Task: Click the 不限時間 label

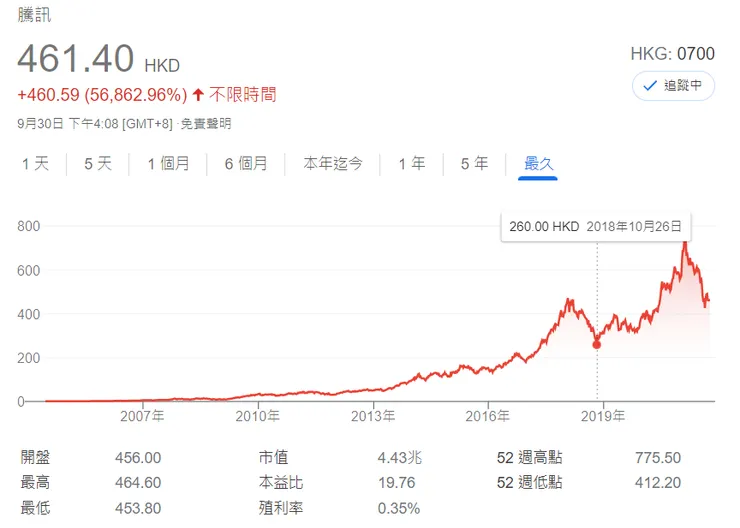Action: (x=243, y=95)
